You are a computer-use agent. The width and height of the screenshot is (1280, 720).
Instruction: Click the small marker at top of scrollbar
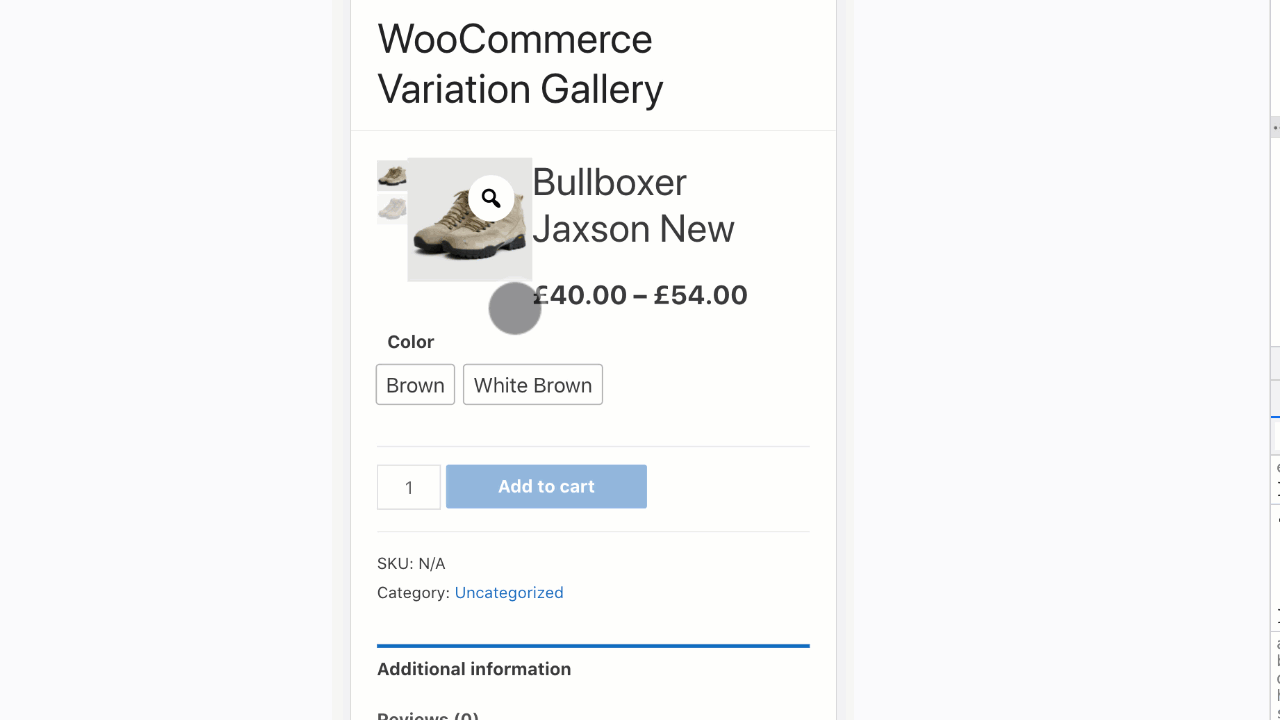coord(1274,128)
